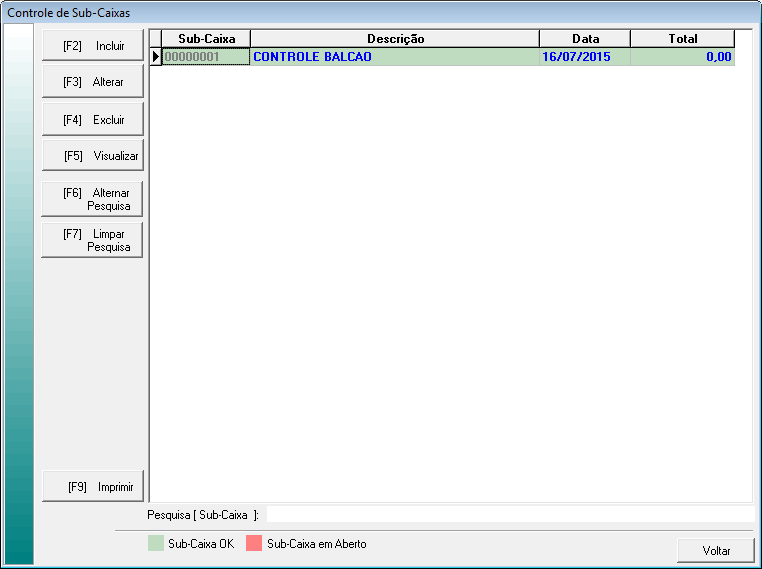Open the [F5] Visualizar option

93,156
